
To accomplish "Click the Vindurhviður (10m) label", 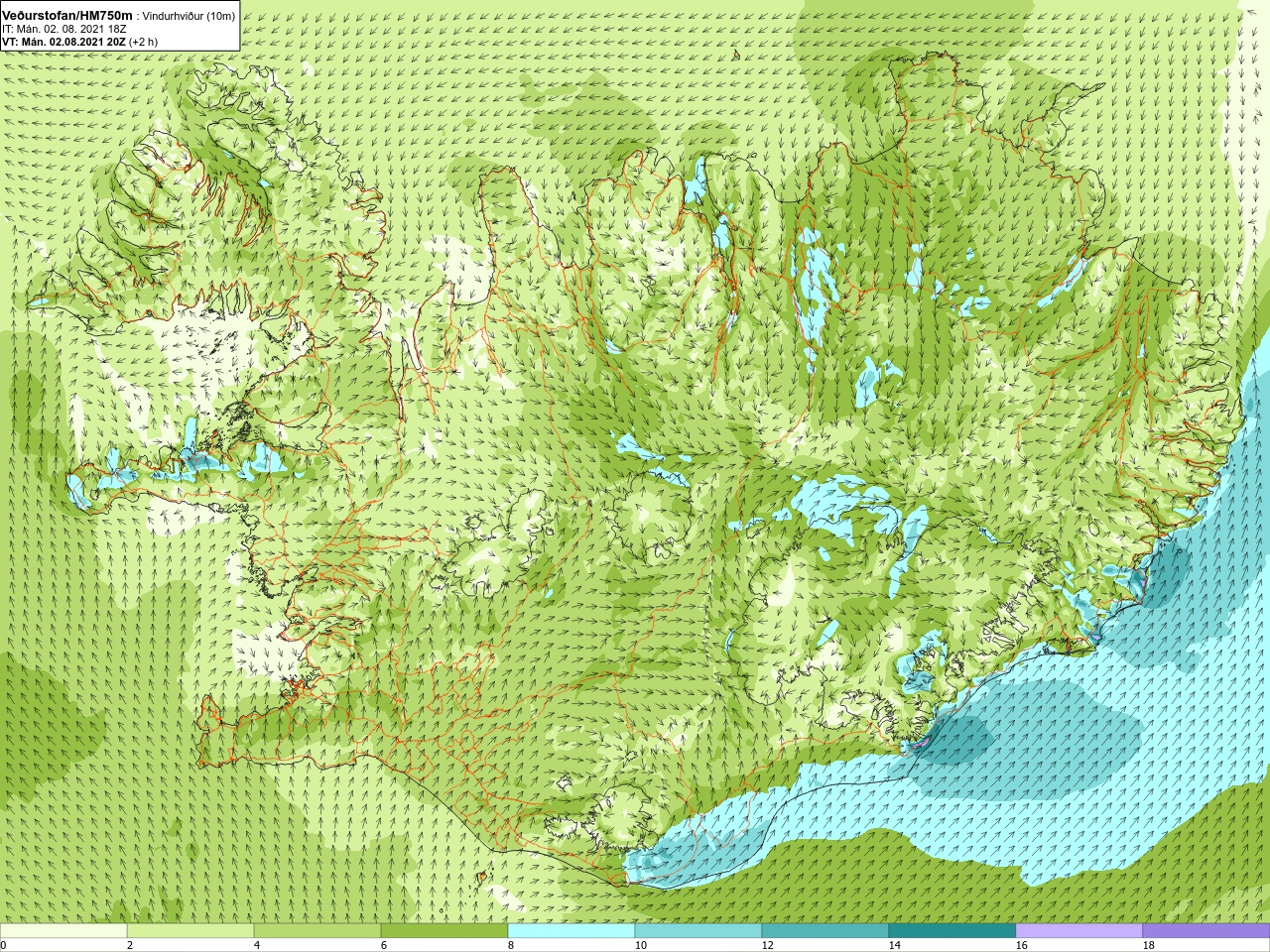I will click(x=189, y=16).
